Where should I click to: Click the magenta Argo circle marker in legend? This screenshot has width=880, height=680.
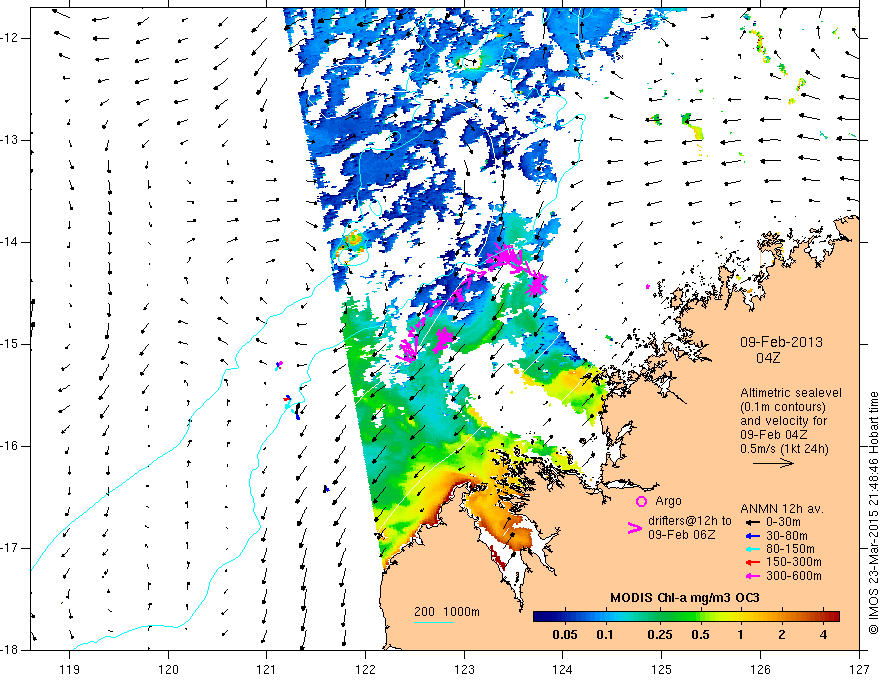(641, 502)
